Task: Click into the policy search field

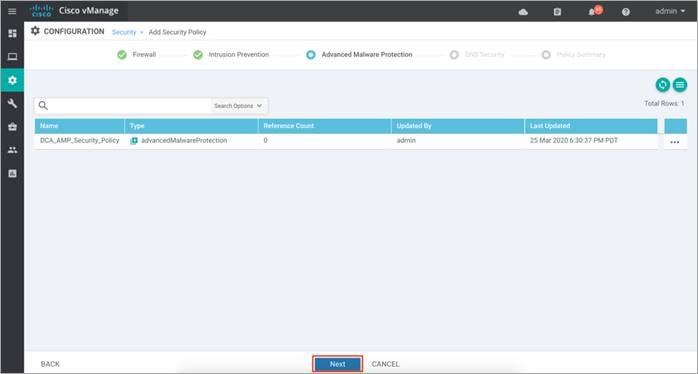Action: pos(129,106)
